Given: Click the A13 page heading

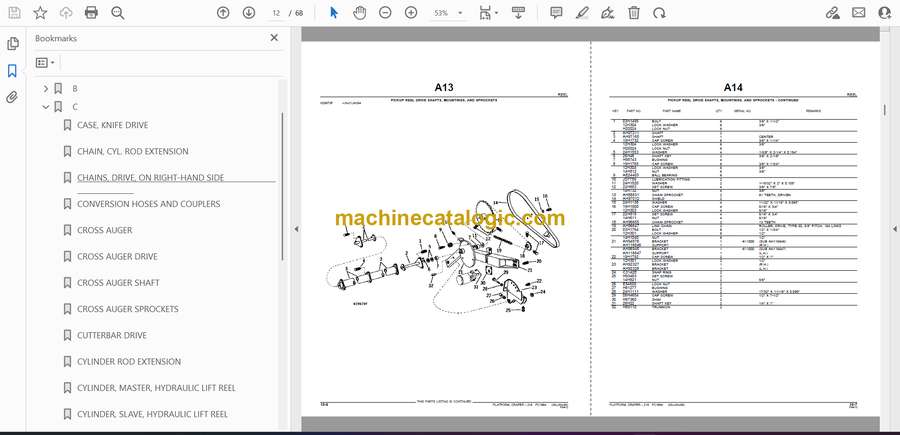Looking at the screenshot, I should (444, 87).
